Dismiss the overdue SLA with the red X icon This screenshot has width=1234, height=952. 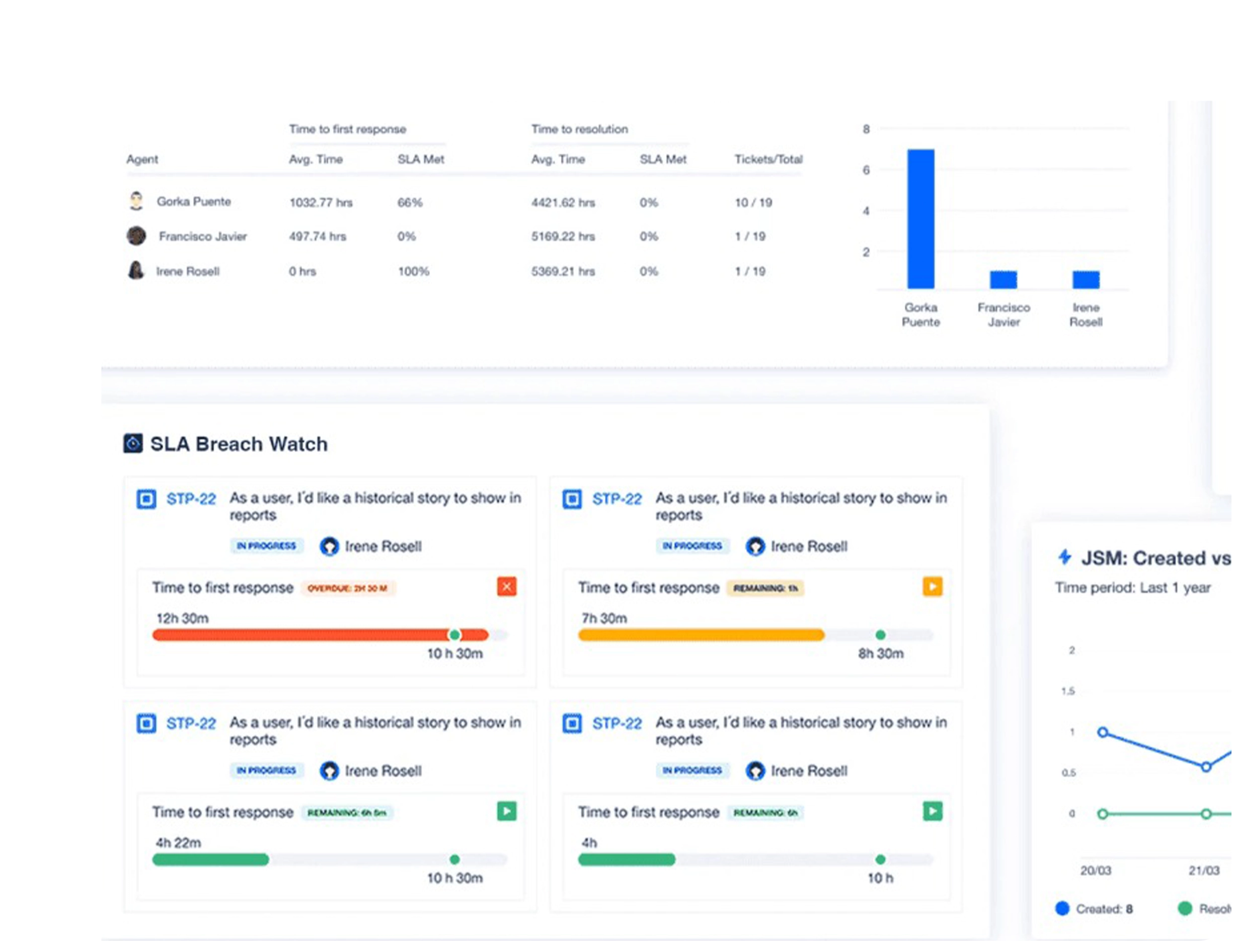click(507, 587)
